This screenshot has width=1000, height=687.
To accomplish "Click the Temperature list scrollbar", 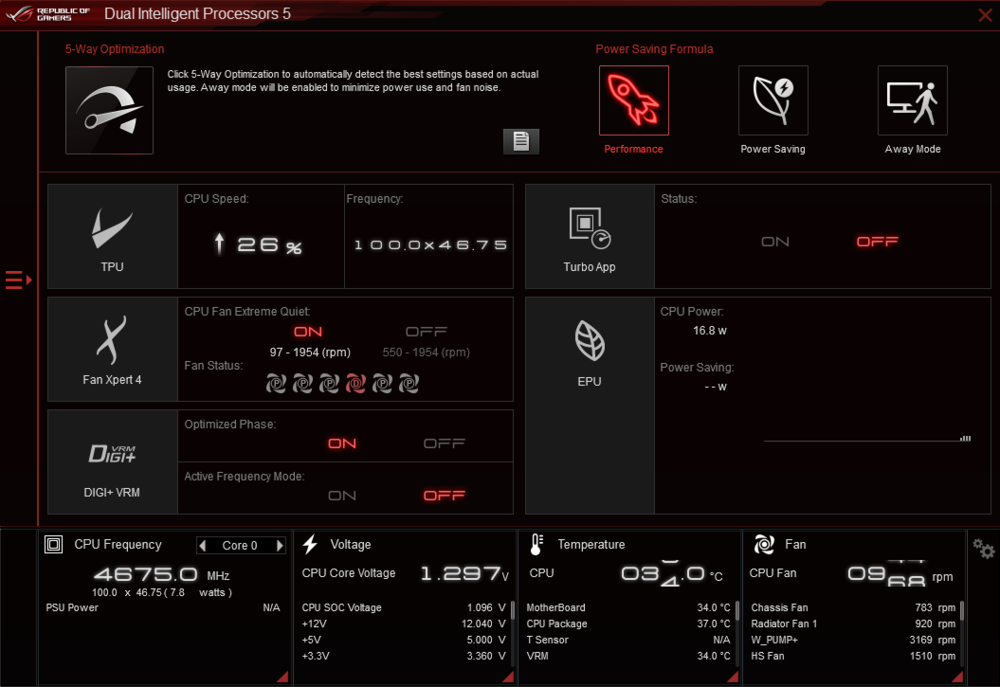I will point(739,611).
